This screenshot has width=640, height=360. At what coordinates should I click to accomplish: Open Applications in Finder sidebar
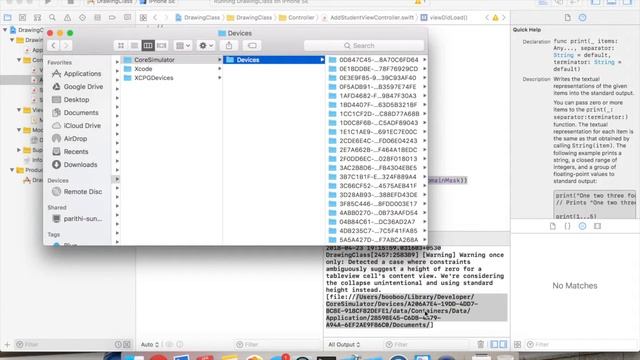[x=77, y=73]
